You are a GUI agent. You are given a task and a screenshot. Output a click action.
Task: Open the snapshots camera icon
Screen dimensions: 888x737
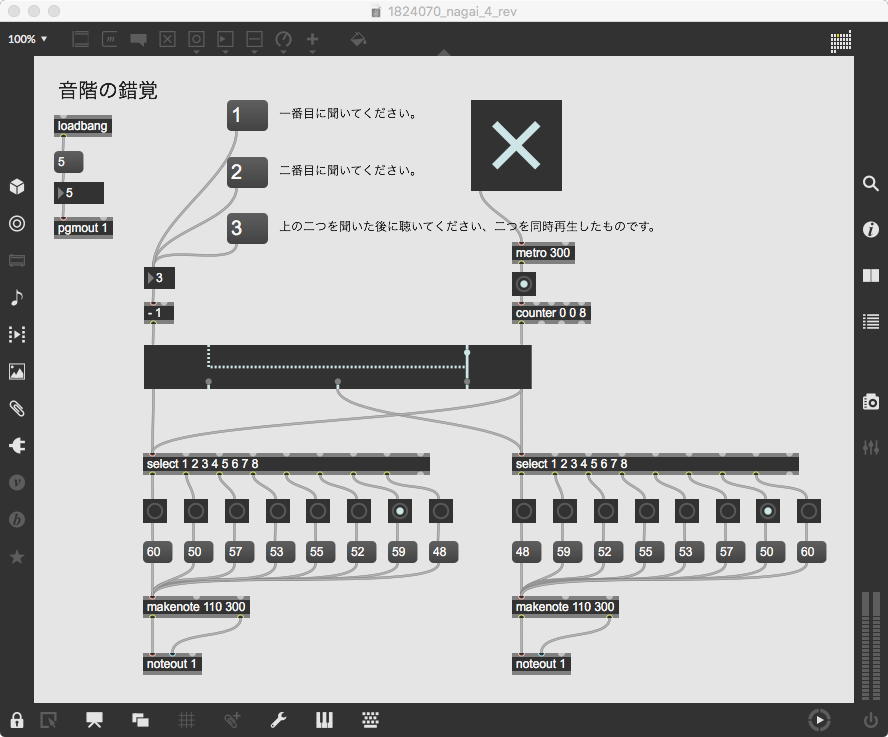point(870,402)
